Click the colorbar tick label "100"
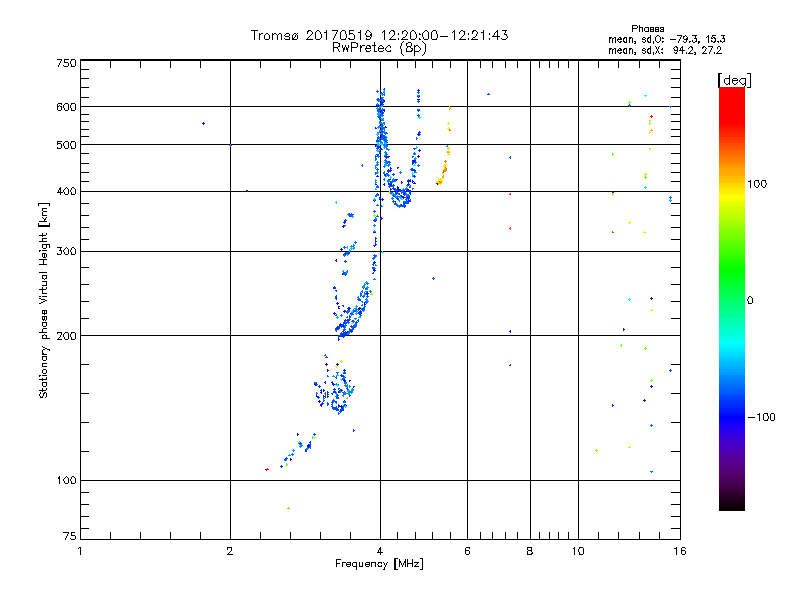The height and width of the screenshot is (600, 800). (757, 184)
